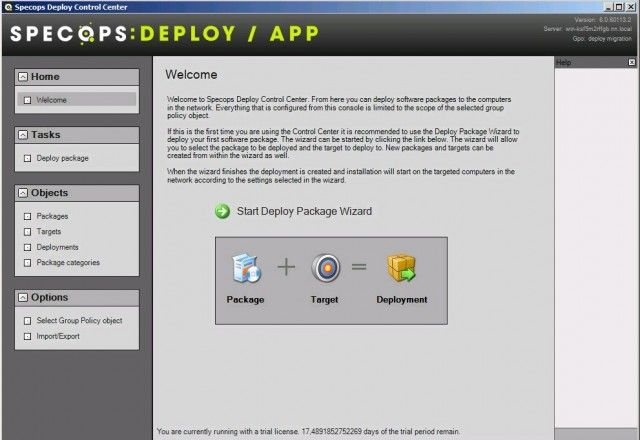Click the square icon beside Import/Export
Viewport: 640px width, 440px height.
(x=27, y=336)
